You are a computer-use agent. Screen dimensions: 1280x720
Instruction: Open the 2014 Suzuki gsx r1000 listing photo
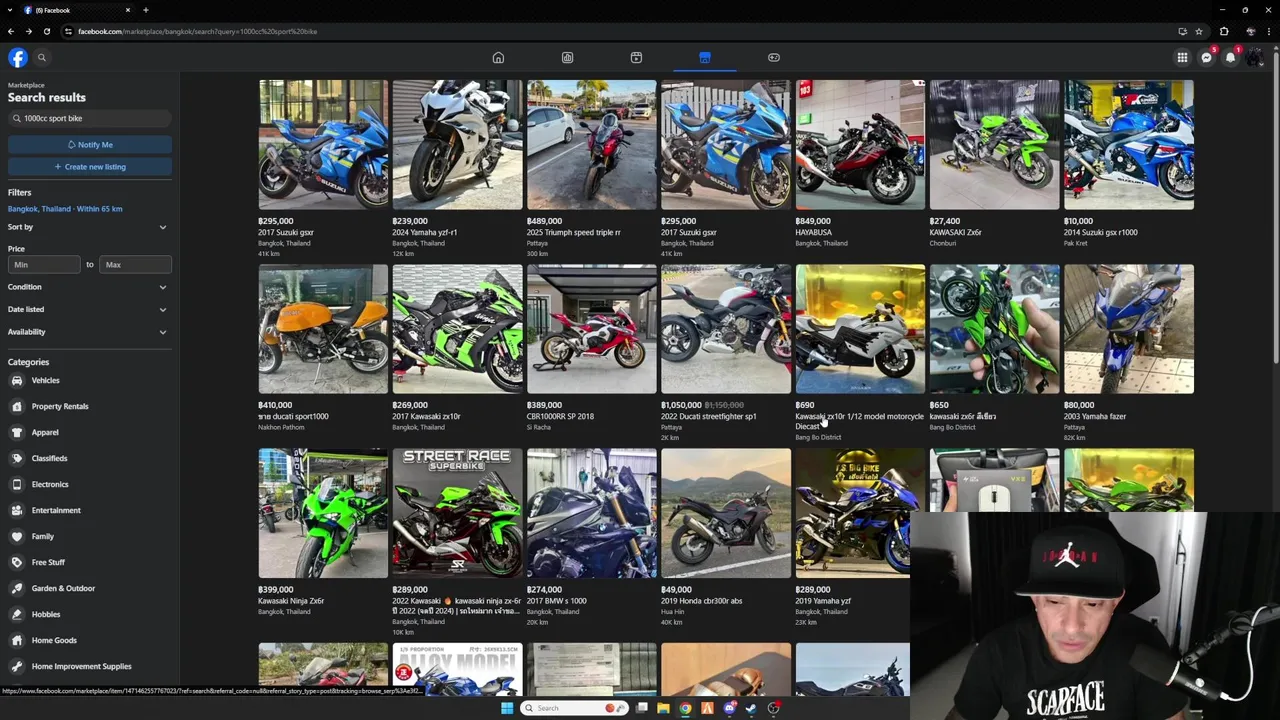coord(1129,145)
